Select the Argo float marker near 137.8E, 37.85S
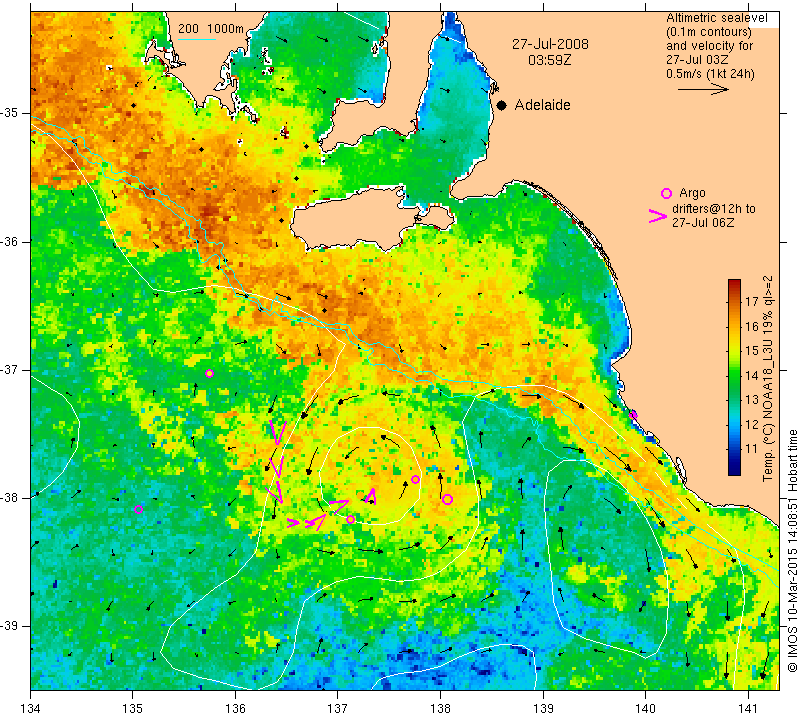The image size is (800, 720). [415, 479]
